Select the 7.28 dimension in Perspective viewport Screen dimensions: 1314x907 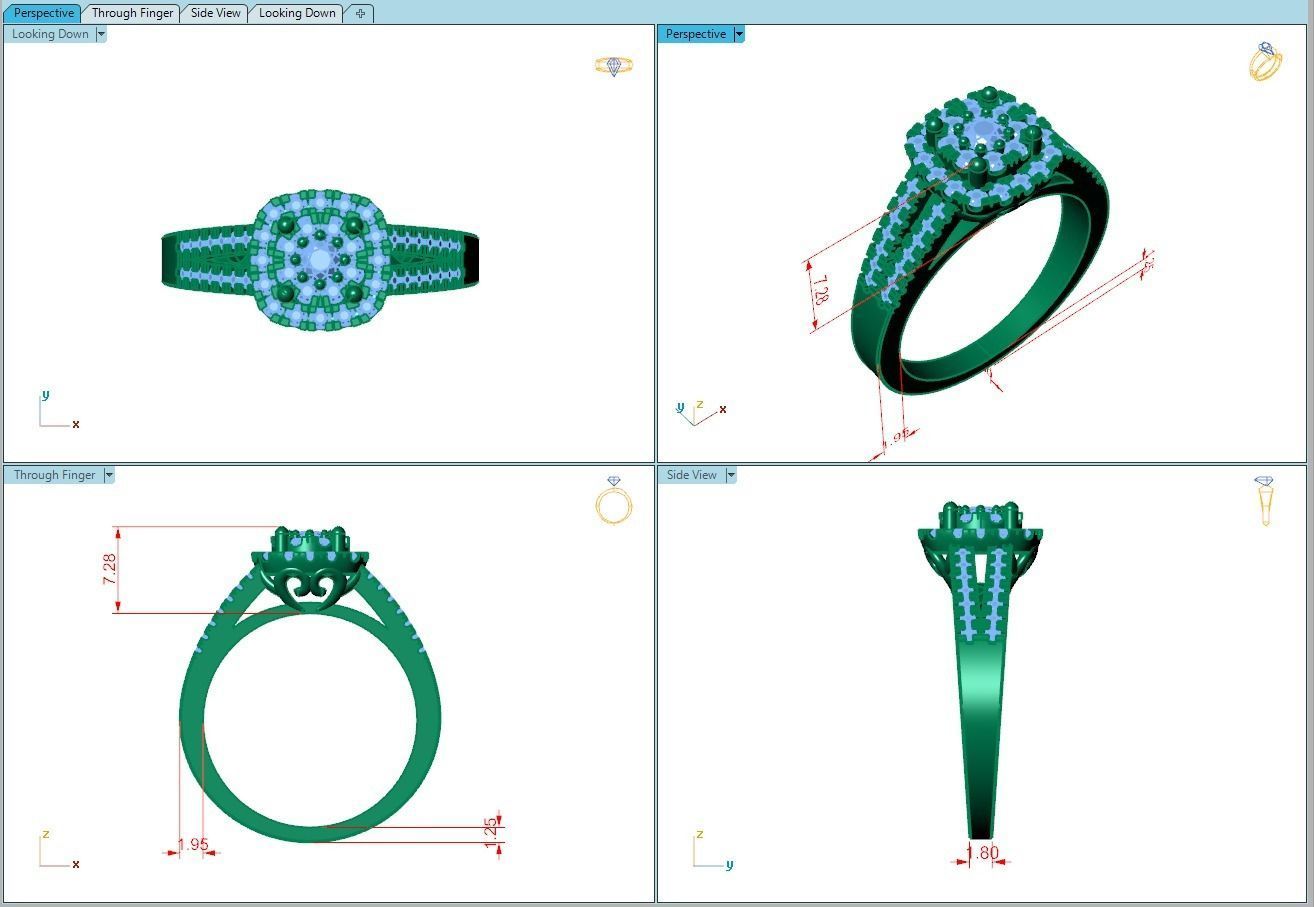tap(821, 290)
